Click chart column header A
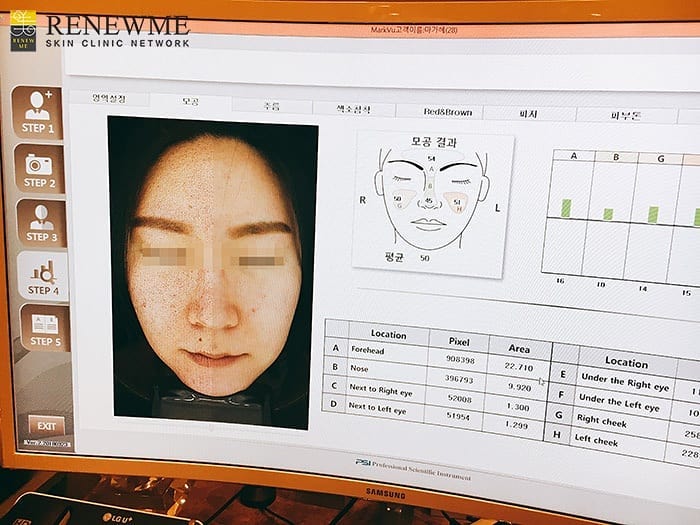This screenshot has height=525, width=700. [574, 156]
